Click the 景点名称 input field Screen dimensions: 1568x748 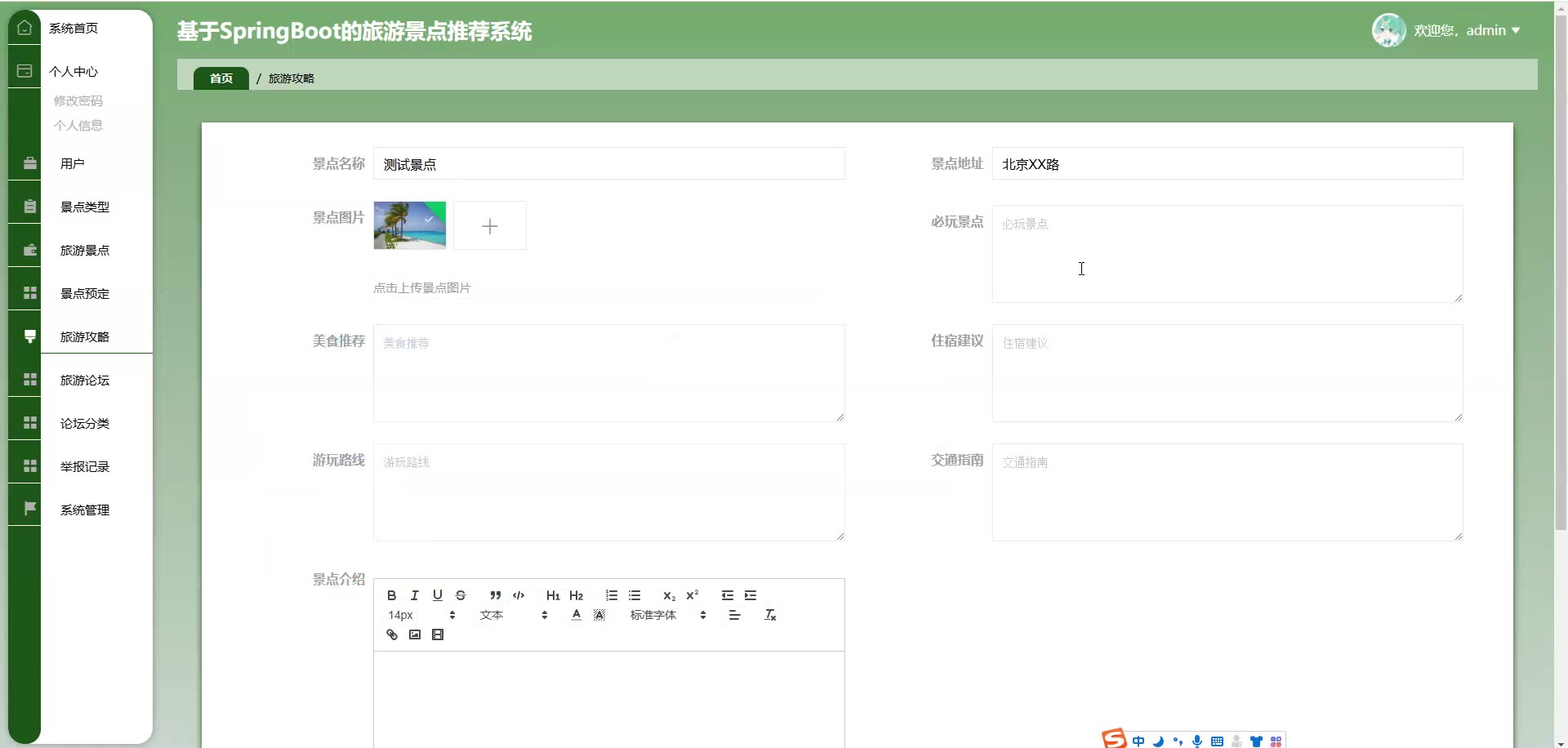[608, 164]
